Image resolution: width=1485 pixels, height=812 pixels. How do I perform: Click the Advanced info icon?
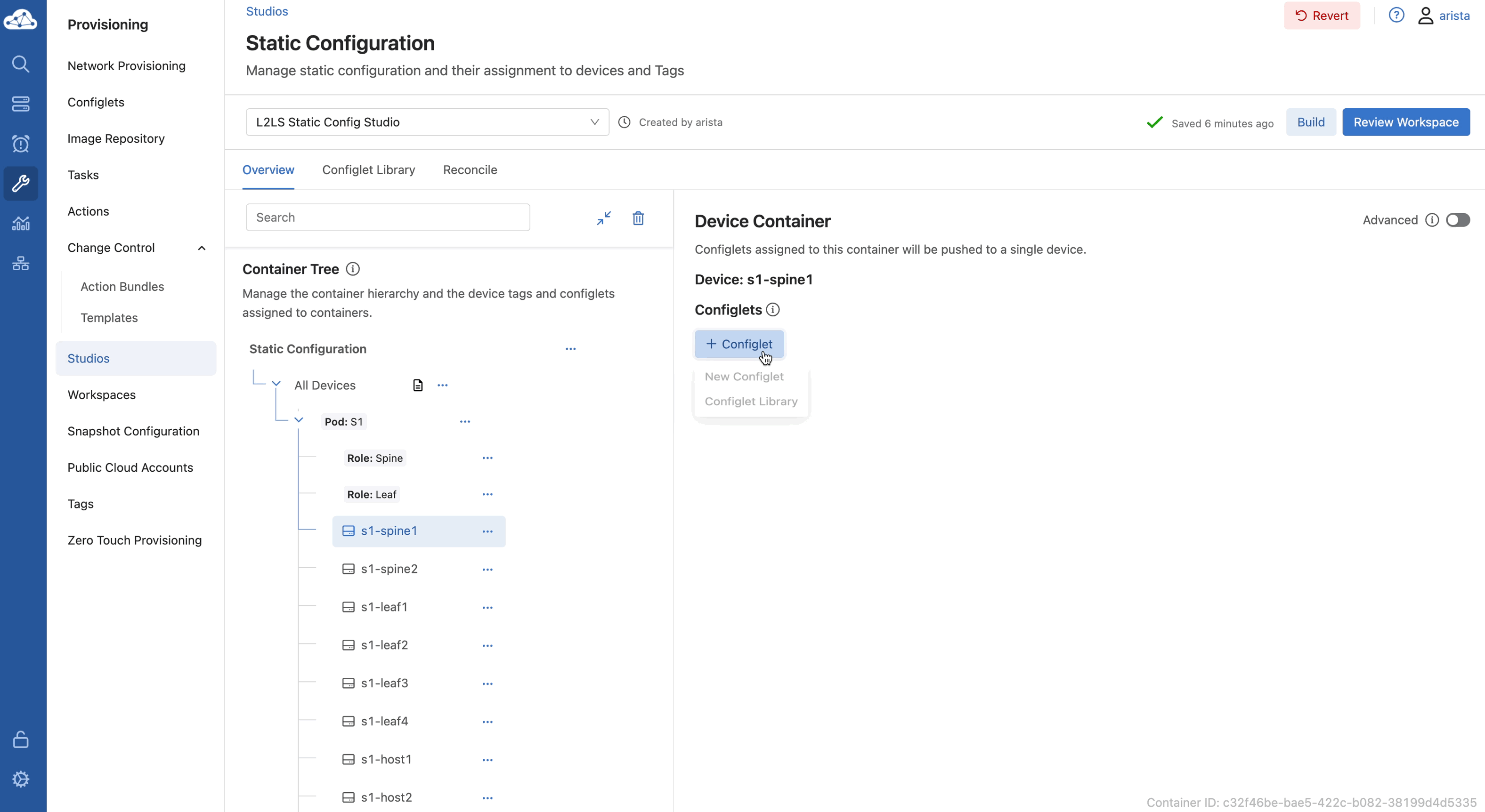click(x=1431, y=220)
